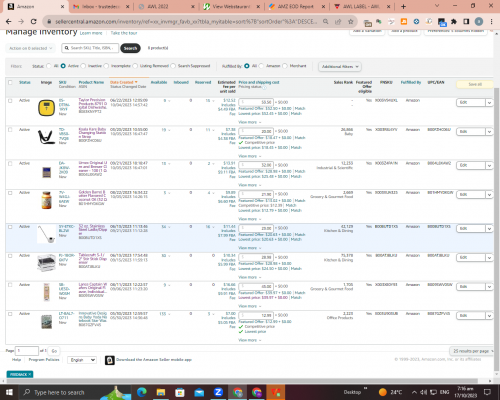Click the price field in the Koala Kare row

click(256, 132)
